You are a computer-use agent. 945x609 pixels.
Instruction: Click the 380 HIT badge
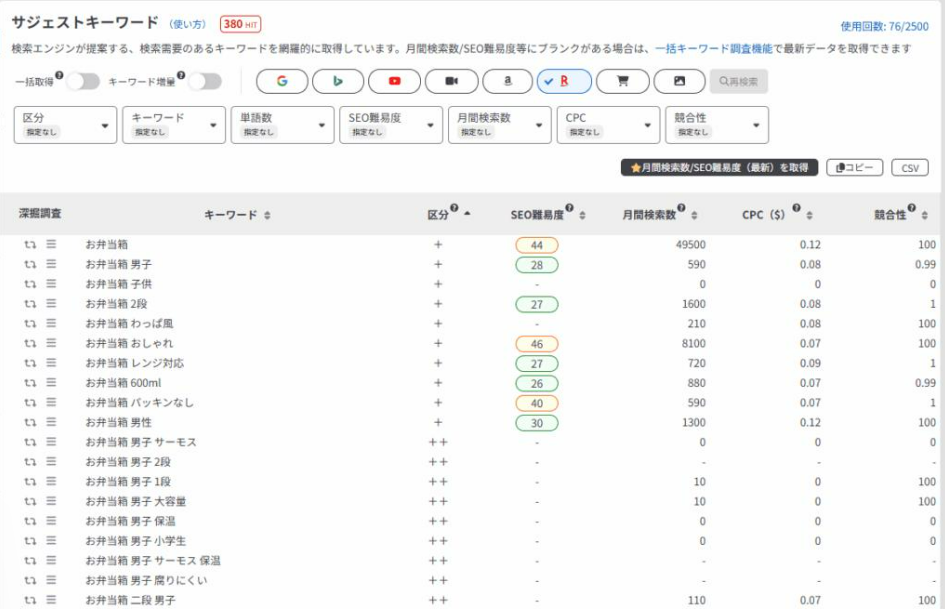point(240,24)
